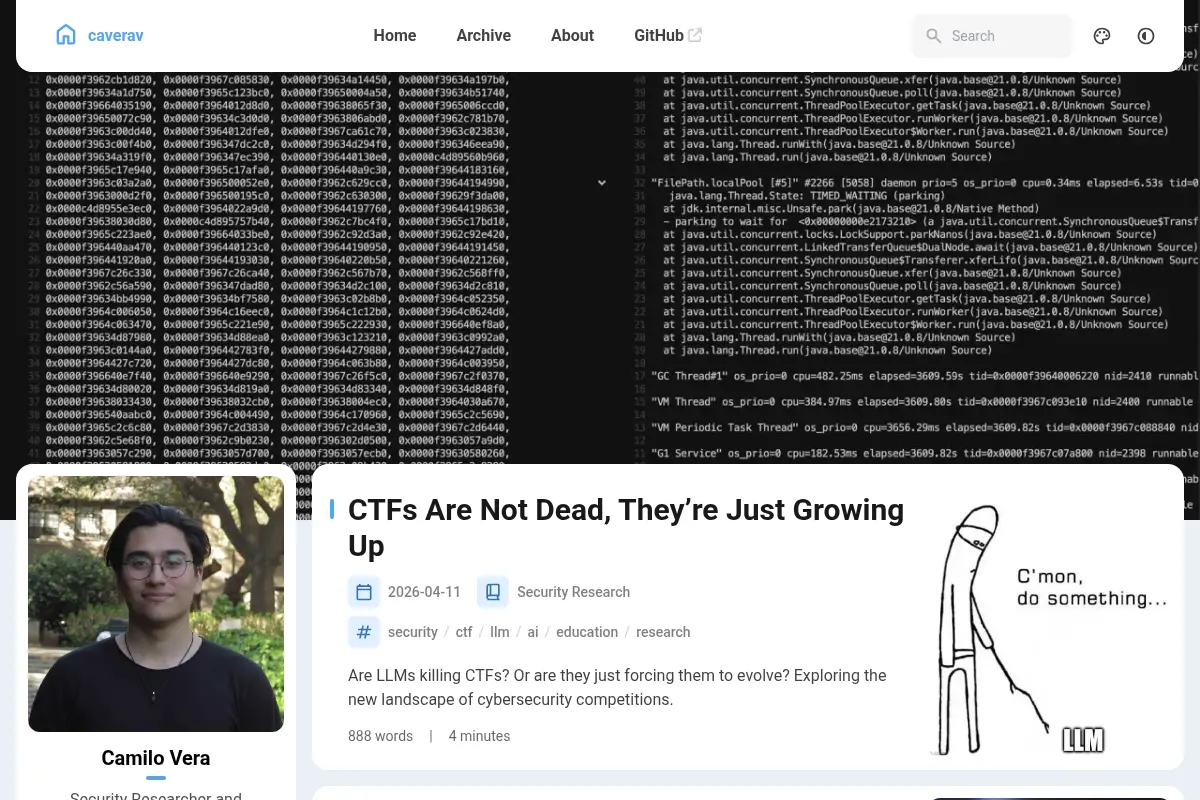Screen dimensions: 1200x800
Task: Open the Archive page
Action: coord(484,35)
